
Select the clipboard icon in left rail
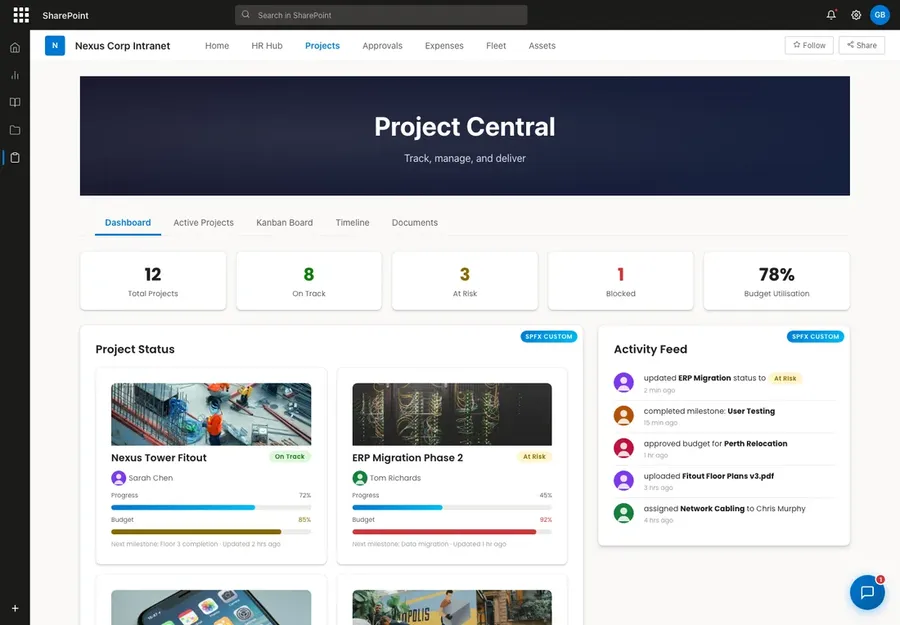click(x=15, y=157)
